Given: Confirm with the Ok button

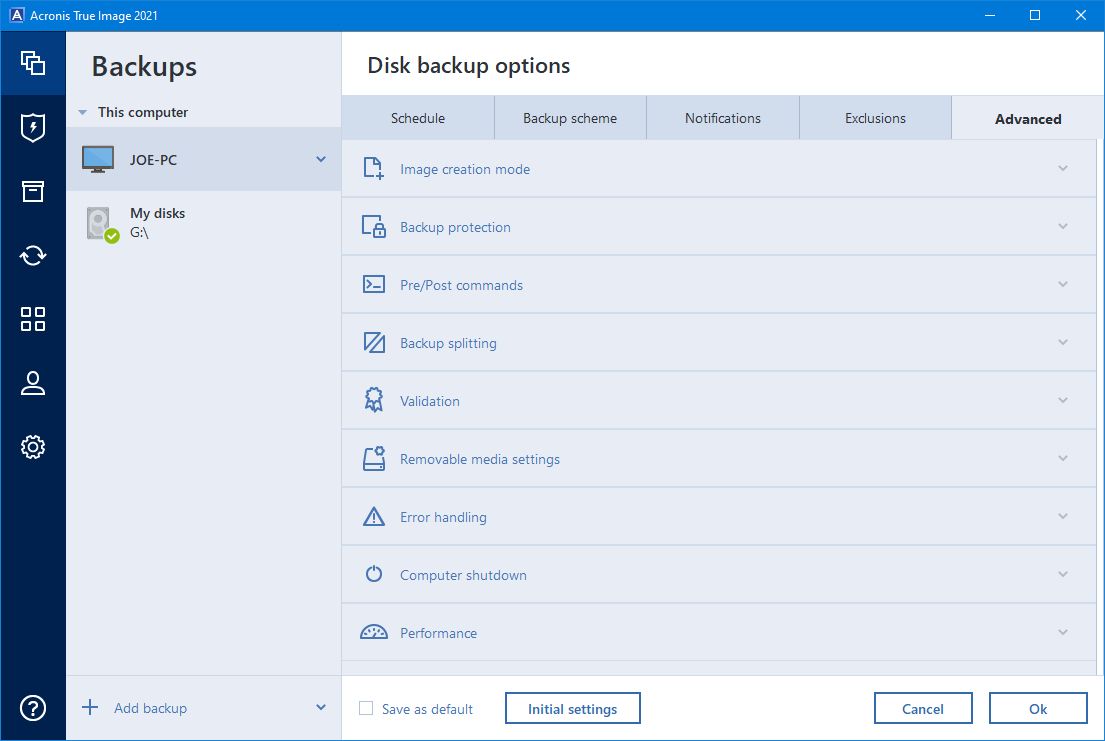Looking at the screenshot, I should 1038,708.
